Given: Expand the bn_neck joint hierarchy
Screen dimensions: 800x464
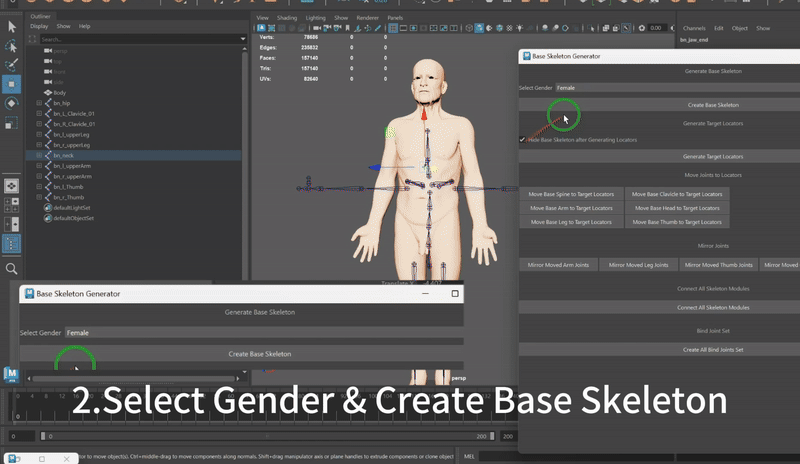Looking at the screenshot, I should click(x=38, y=156).
